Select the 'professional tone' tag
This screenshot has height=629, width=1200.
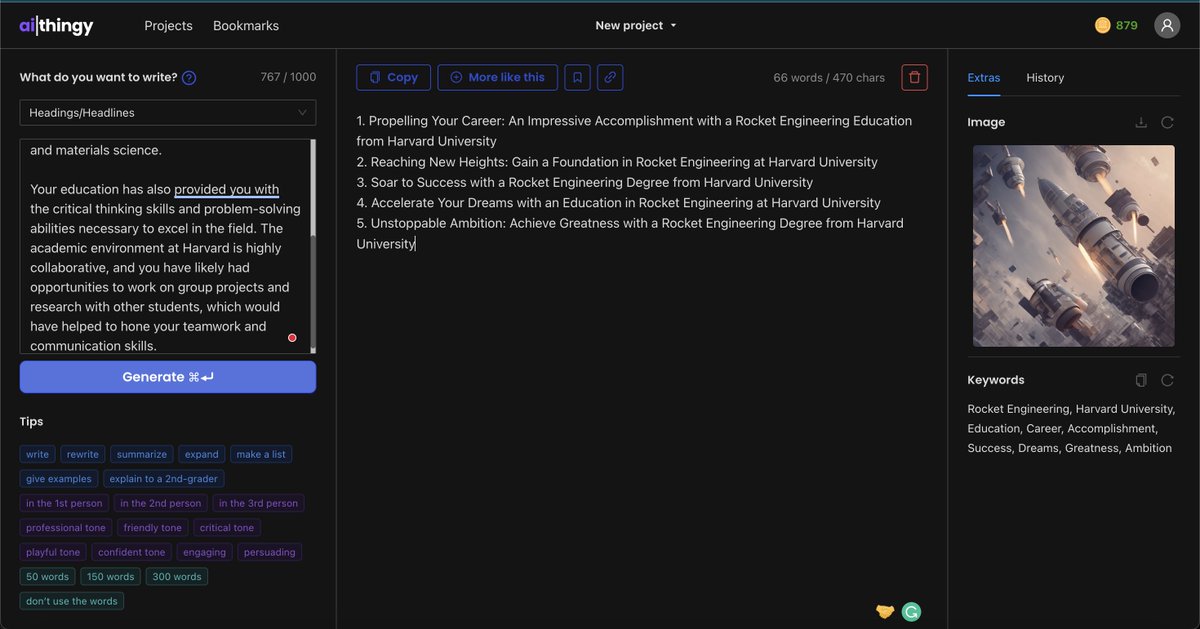[66, 528]
